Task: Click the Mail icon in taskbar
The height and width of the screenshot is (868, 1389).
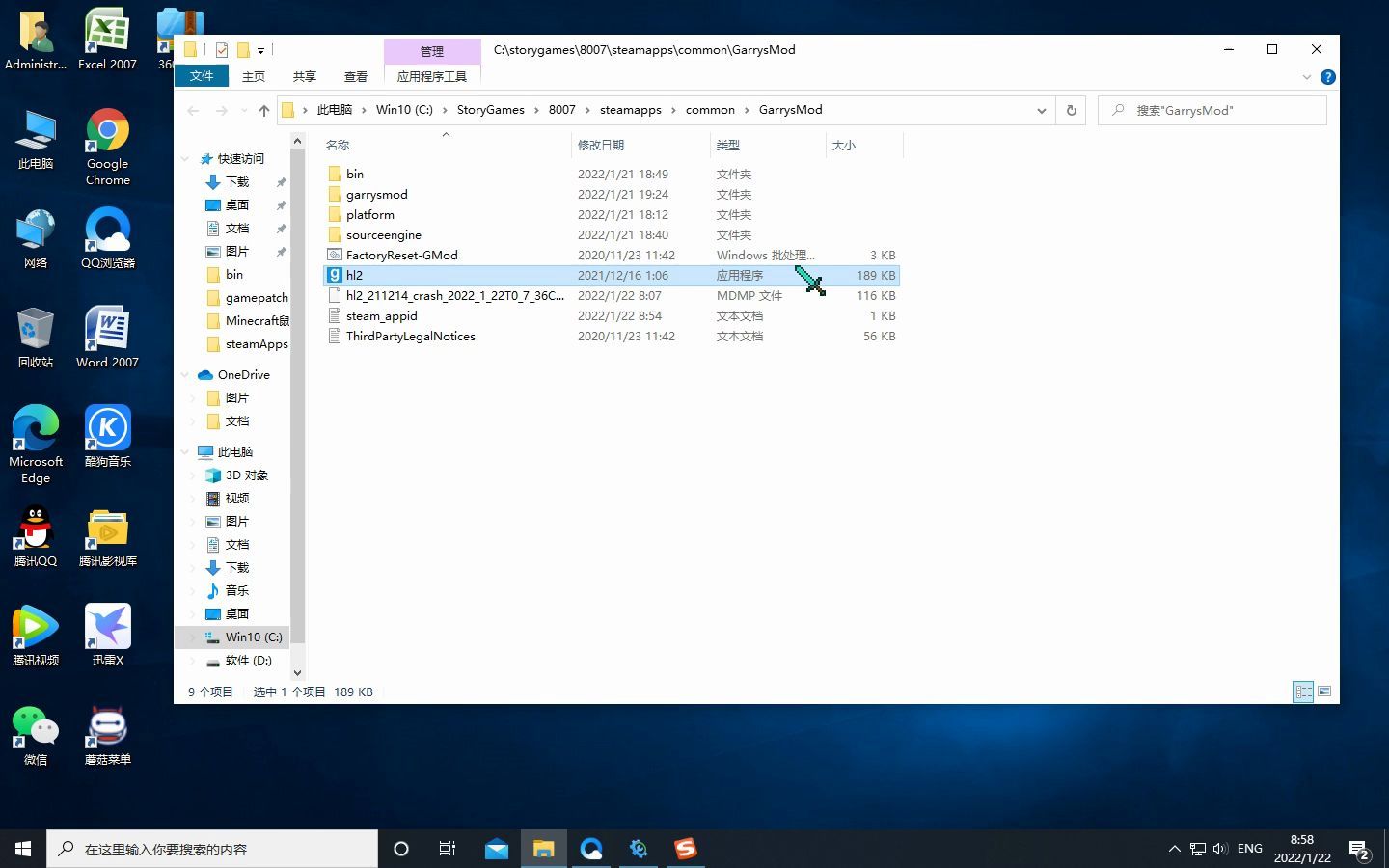Action: click(497, 849)
